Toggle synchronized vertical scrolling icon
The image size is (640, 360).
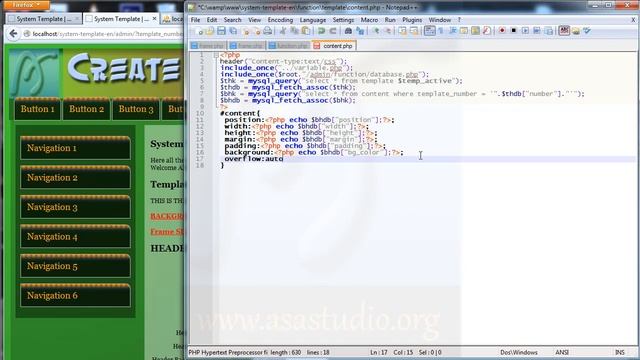pyautogui.click(x=402, y=31)
